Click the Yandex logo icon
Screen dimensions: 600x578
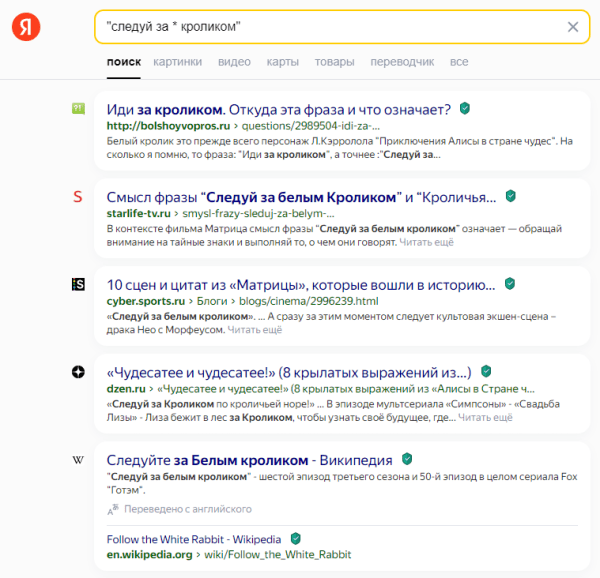pos(27,27)
